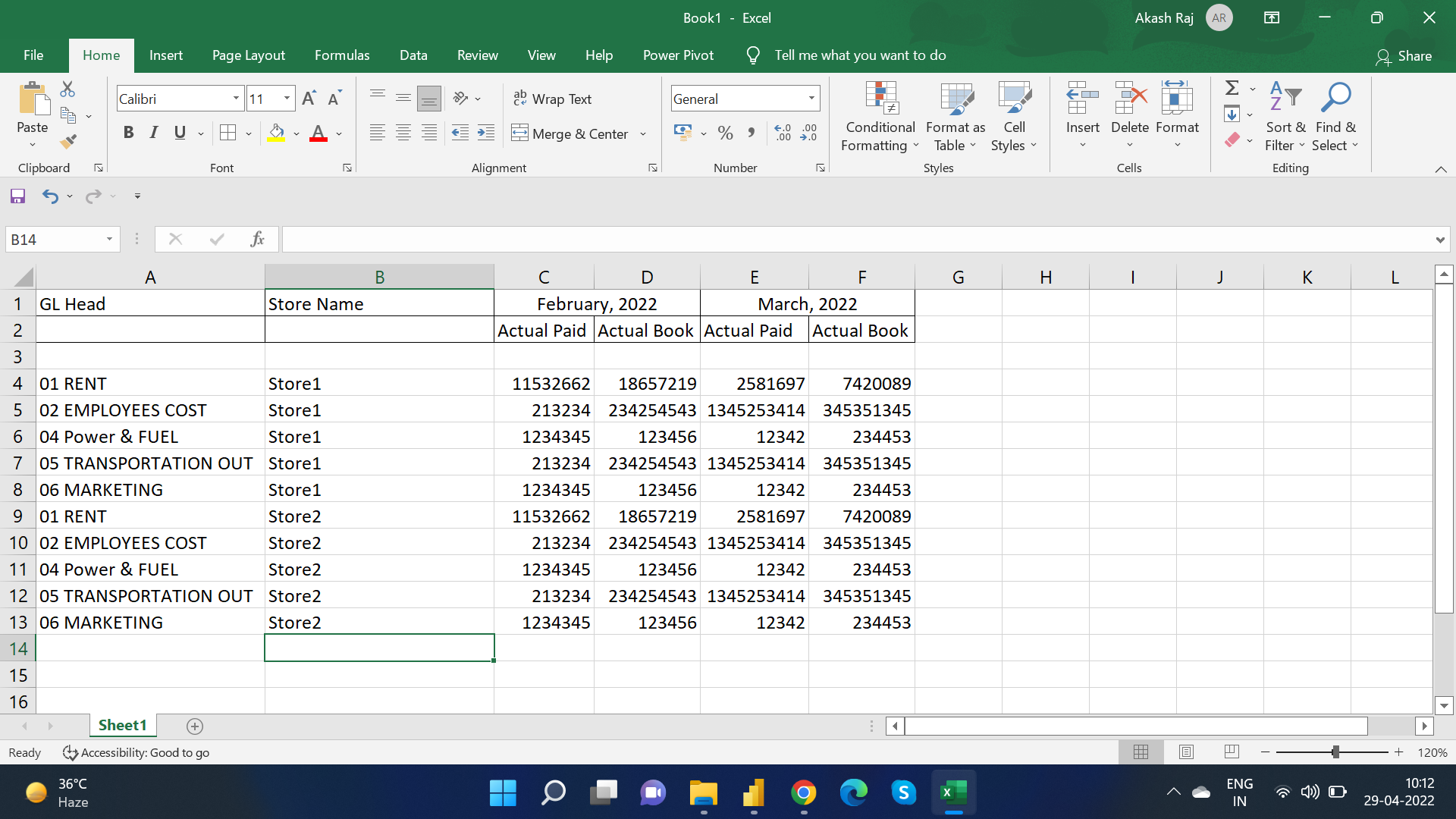Click the formula bar input field
The height and width of the screenshot is (819, 1456).
(x=857, y=240)
